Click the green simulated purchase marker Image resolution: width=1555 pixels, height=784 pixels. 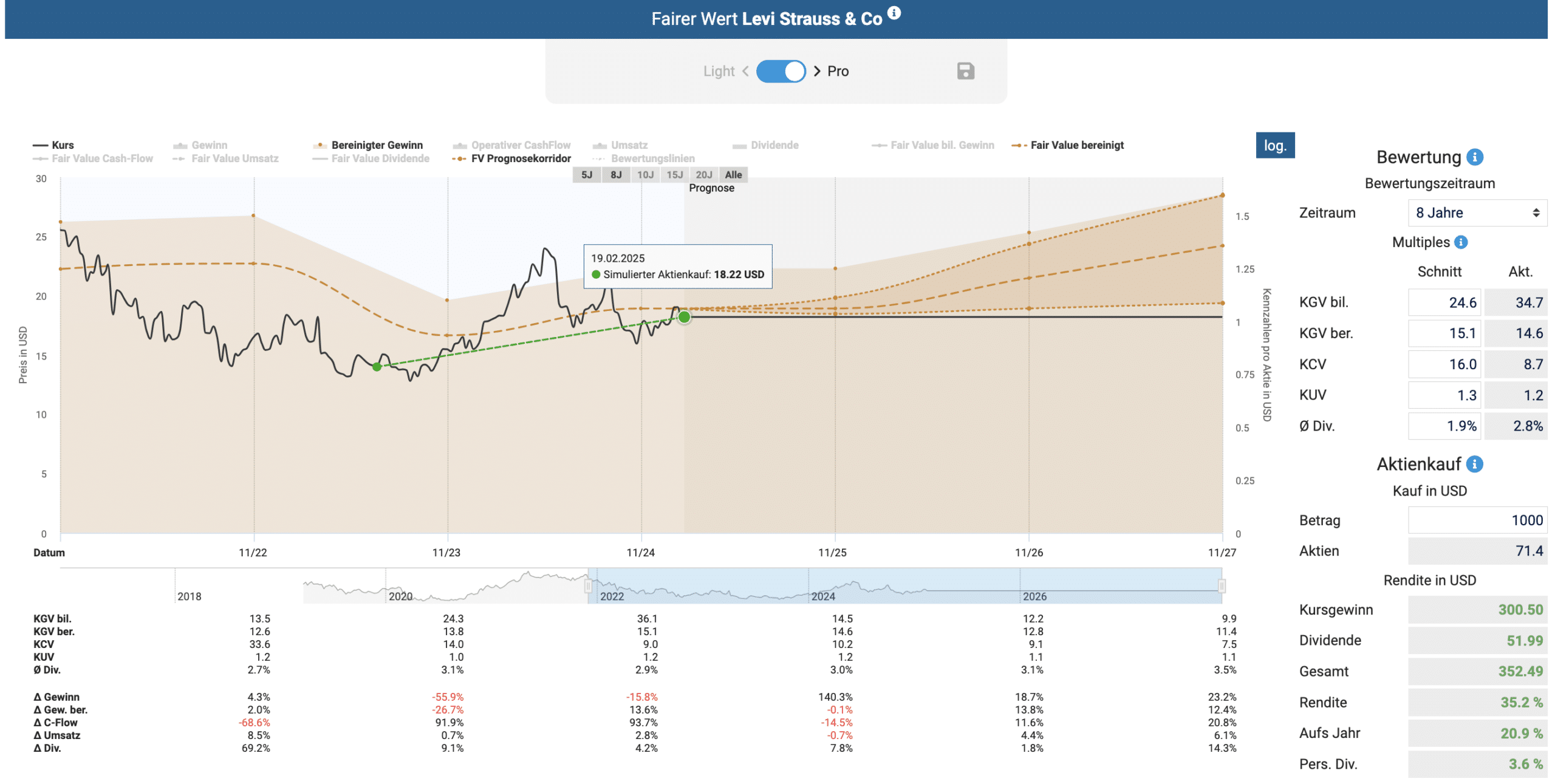684,317
